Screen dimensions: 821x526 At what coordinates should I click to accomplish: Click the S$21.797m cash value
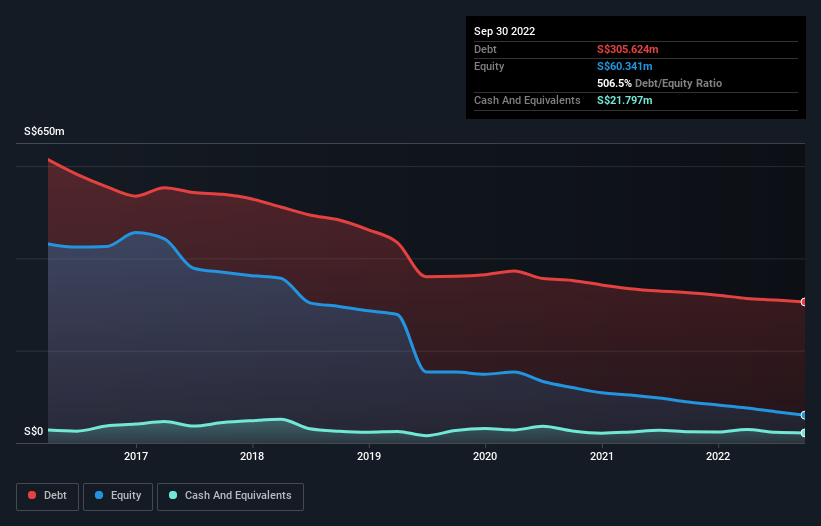[x=625, y=100]
